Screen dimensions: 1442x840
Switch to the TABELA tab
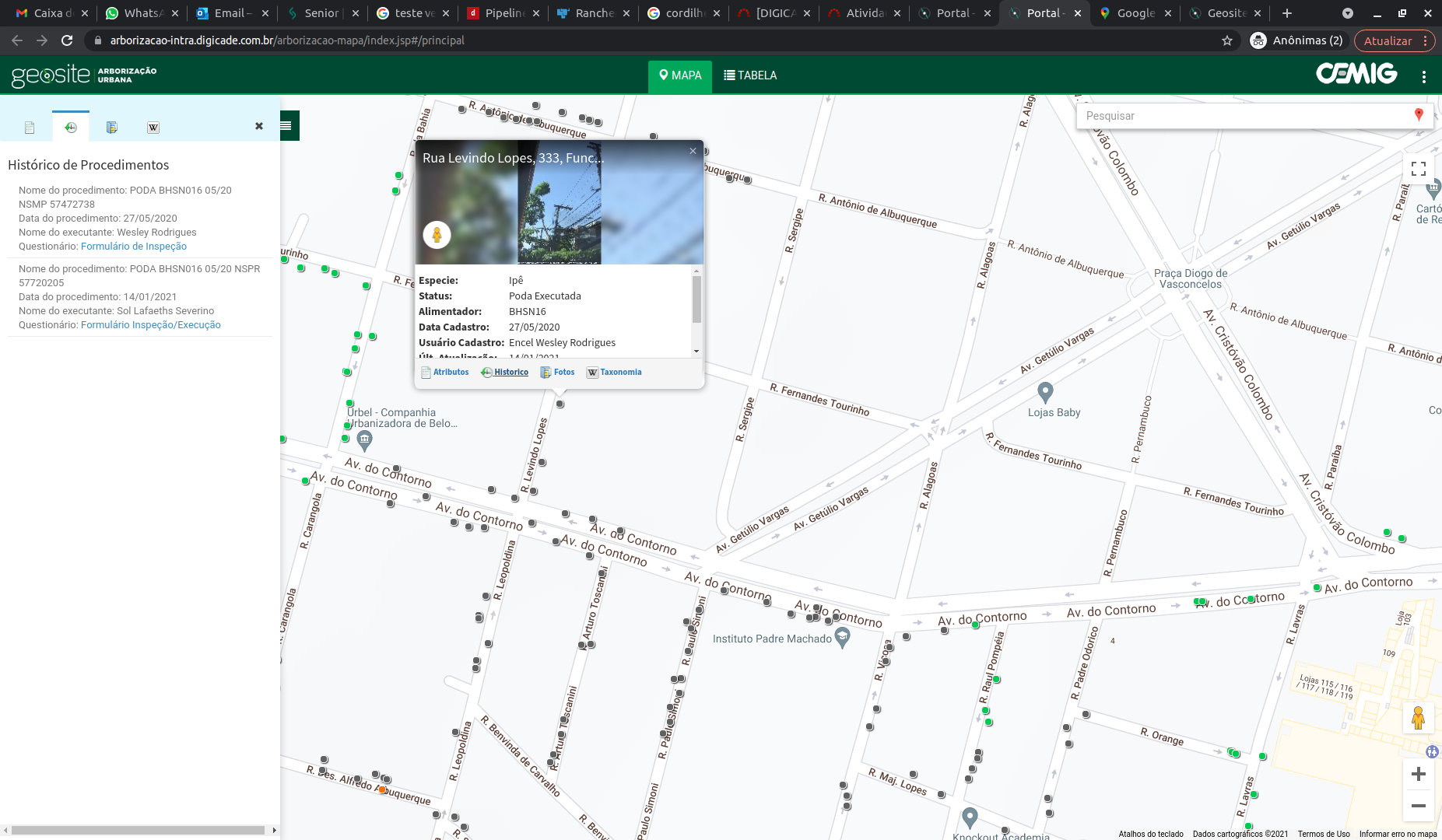(750, 75)
